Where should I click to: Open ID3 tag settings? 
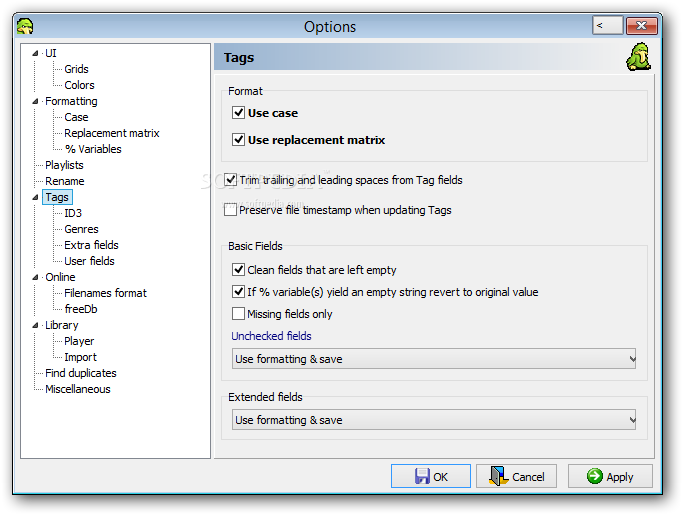click(73, 213)
